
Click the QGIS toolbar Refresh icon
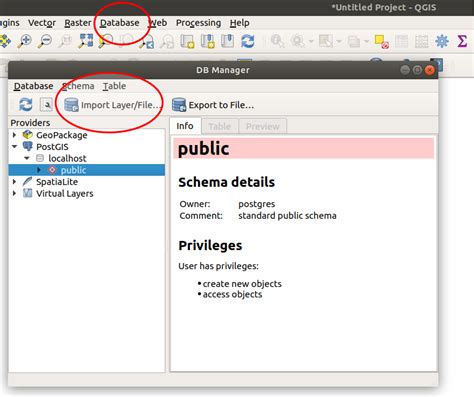(x=248, y=41)
